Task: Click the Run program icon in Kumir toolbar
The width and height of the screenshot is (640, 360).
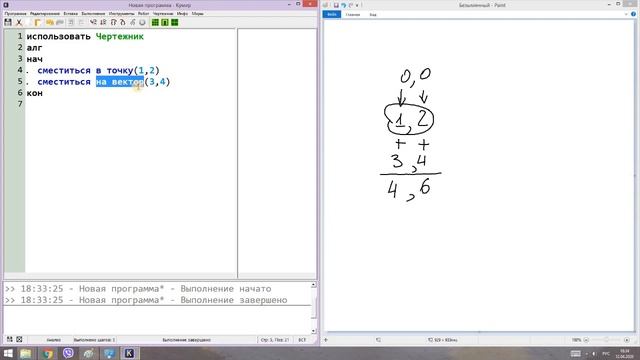Action: click(93, 22)
